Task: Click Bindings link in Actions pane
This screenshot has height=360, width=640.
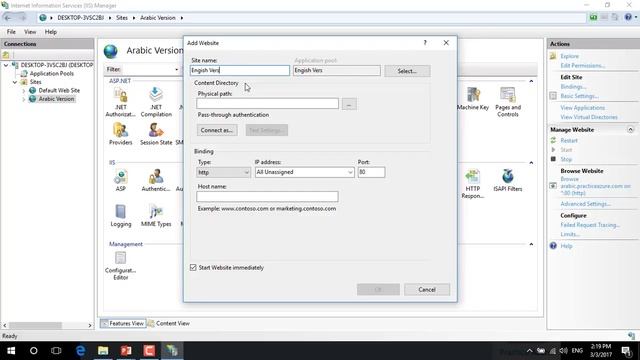Action: 573,87
